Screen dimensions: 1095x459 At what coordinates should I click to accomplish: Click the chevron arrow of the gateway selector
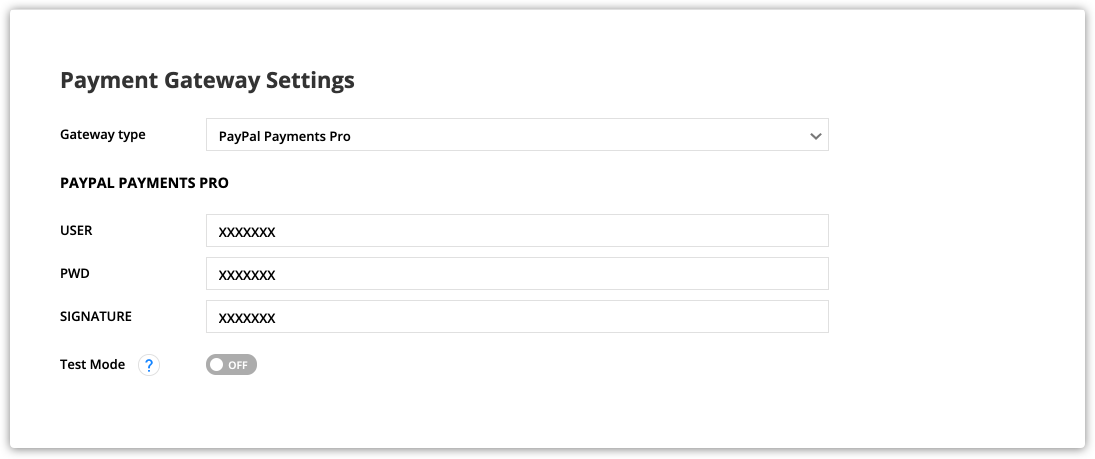pyautogui.click(x=816, y=135)
